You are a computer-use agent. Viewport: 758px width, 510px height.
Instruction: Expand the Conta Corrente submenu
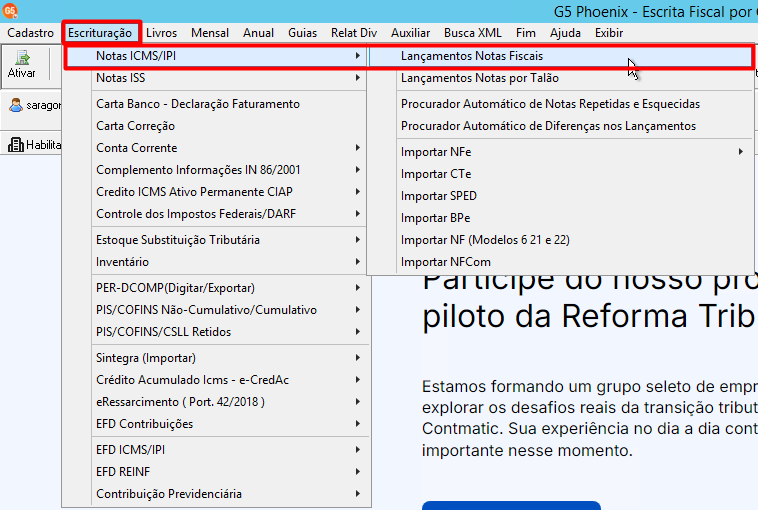click(216, 148)
